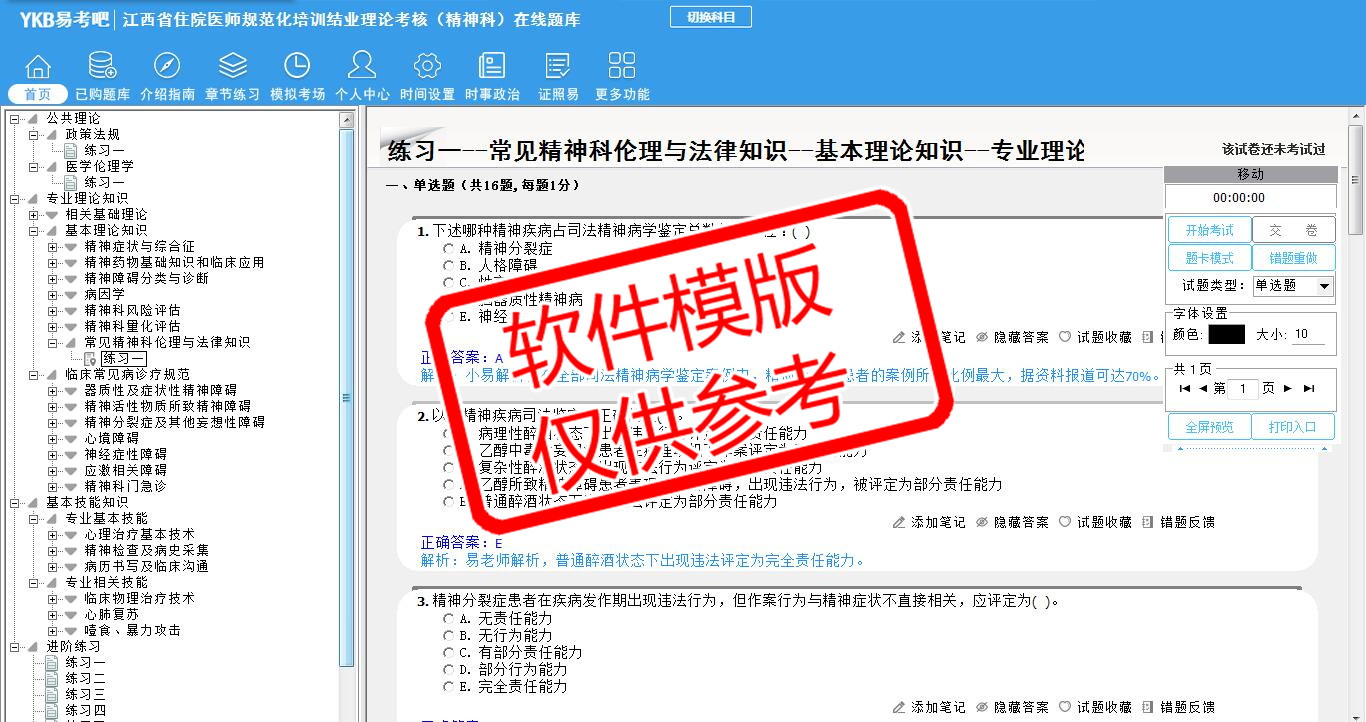Open the 章节练习 layers icon
The width and height of the screenshot is (1366, 722).
(x=232, y=67)
